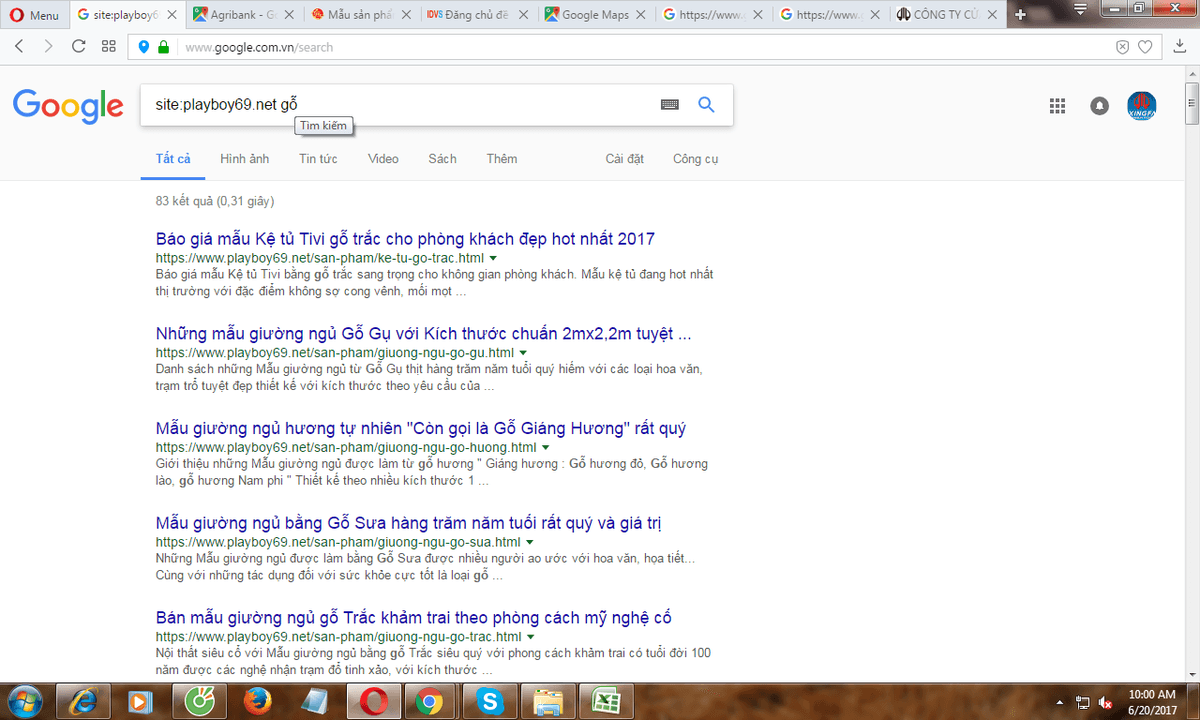Expand options arrow for ke-tu-go-trac.html result
This screenshot has width=1200, height=720.
tap(493, 259)
